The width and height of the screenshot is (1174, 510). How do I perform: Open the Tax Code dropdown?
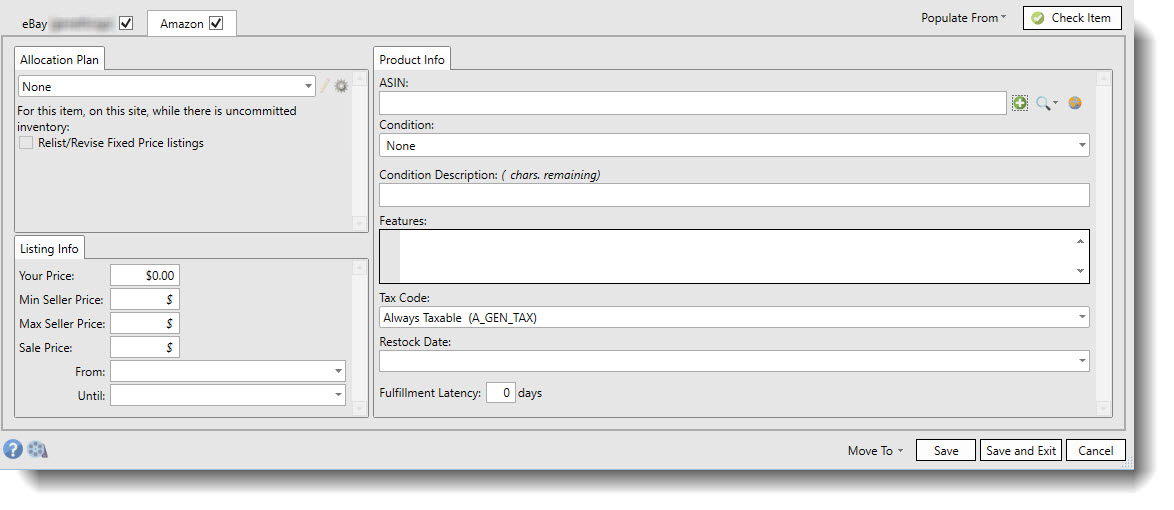point(1082,317)
